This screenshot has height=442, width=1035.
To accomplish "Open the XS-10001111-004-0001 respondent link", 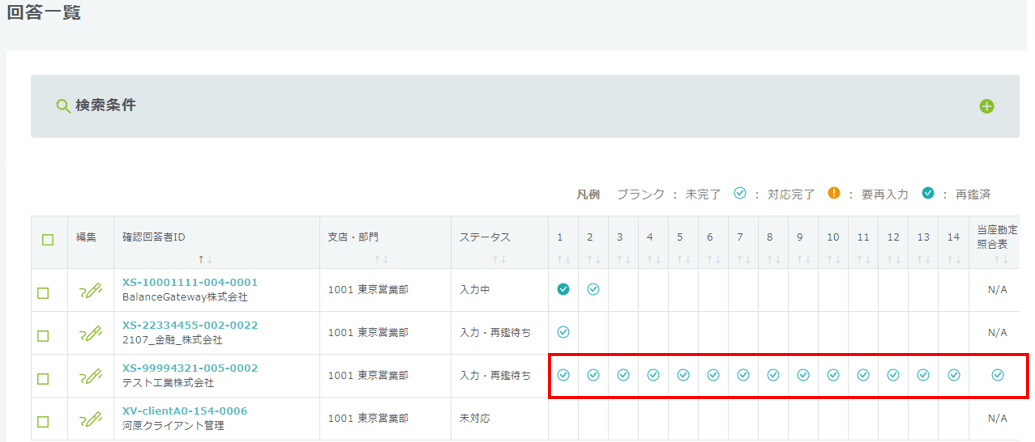I will (x=190, y=283).
